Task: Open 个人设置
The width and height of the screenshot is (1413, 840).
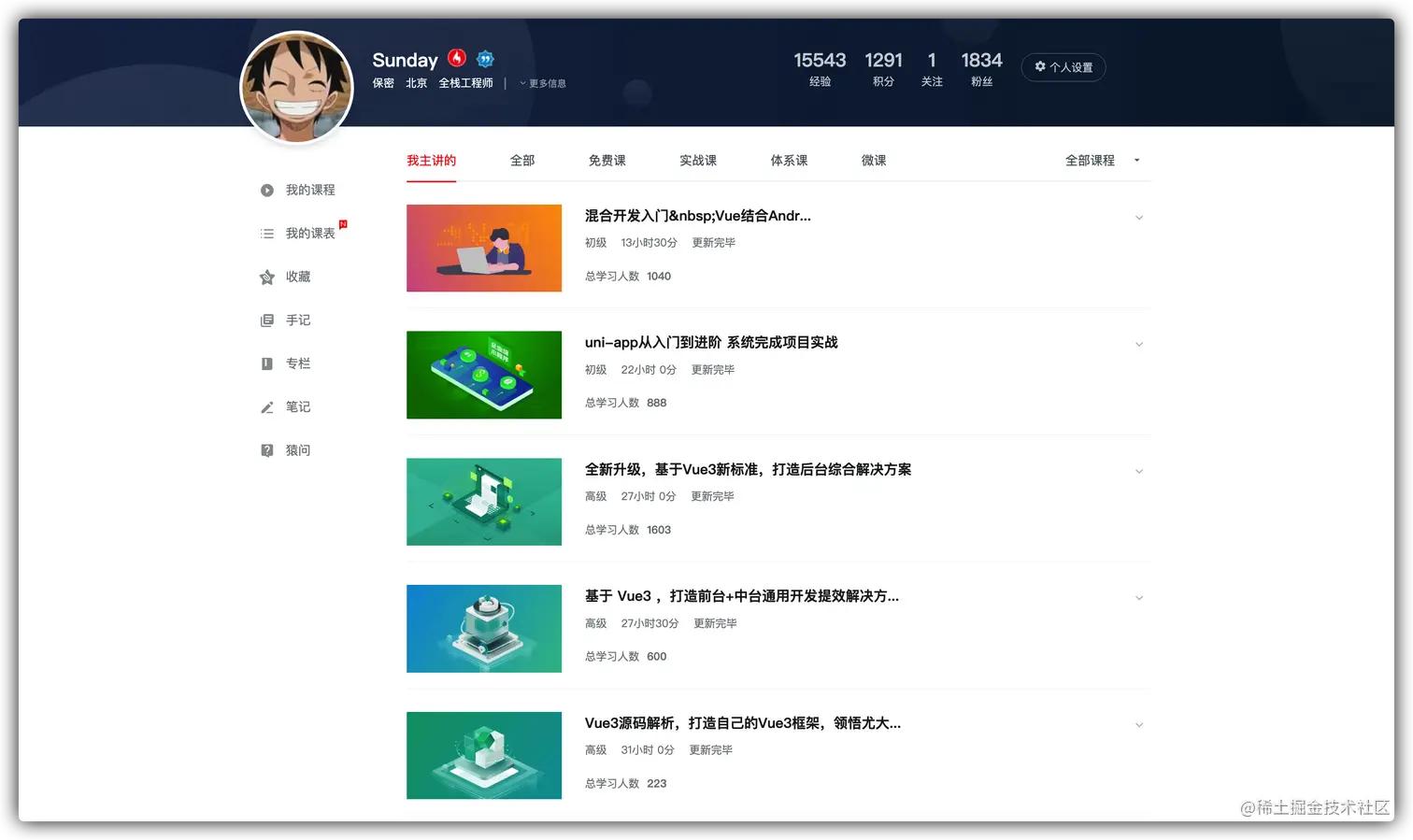Action: pos(1063,66)
